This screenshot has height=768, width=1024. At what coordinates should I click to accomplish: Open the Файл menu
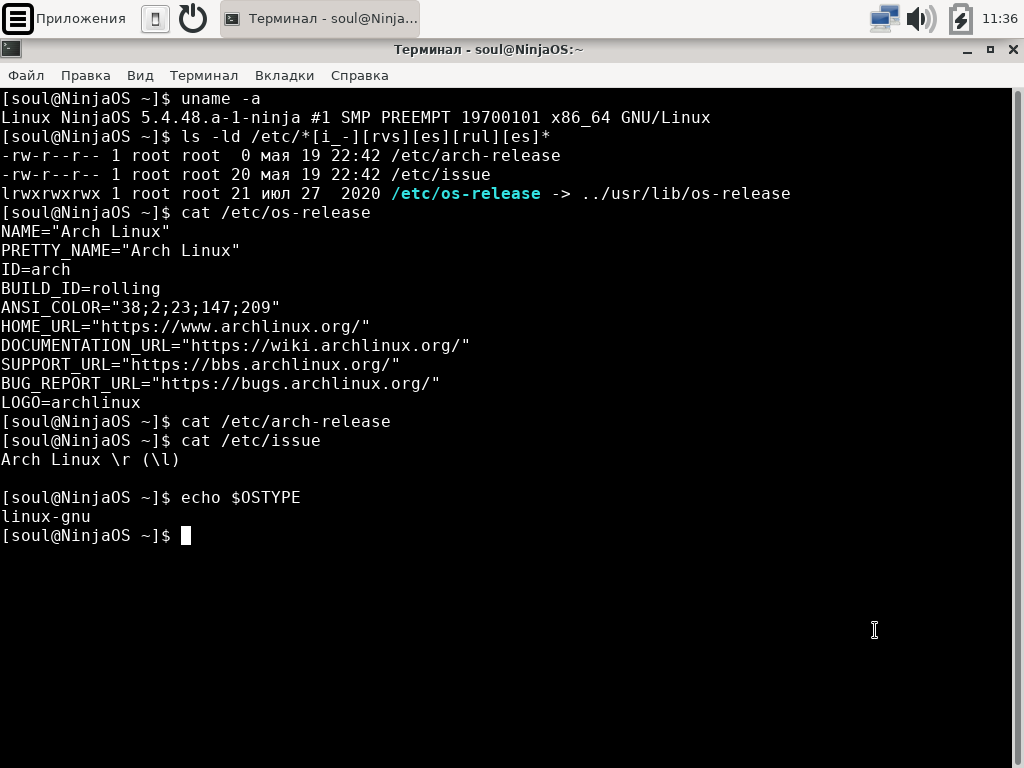point(26,76)
